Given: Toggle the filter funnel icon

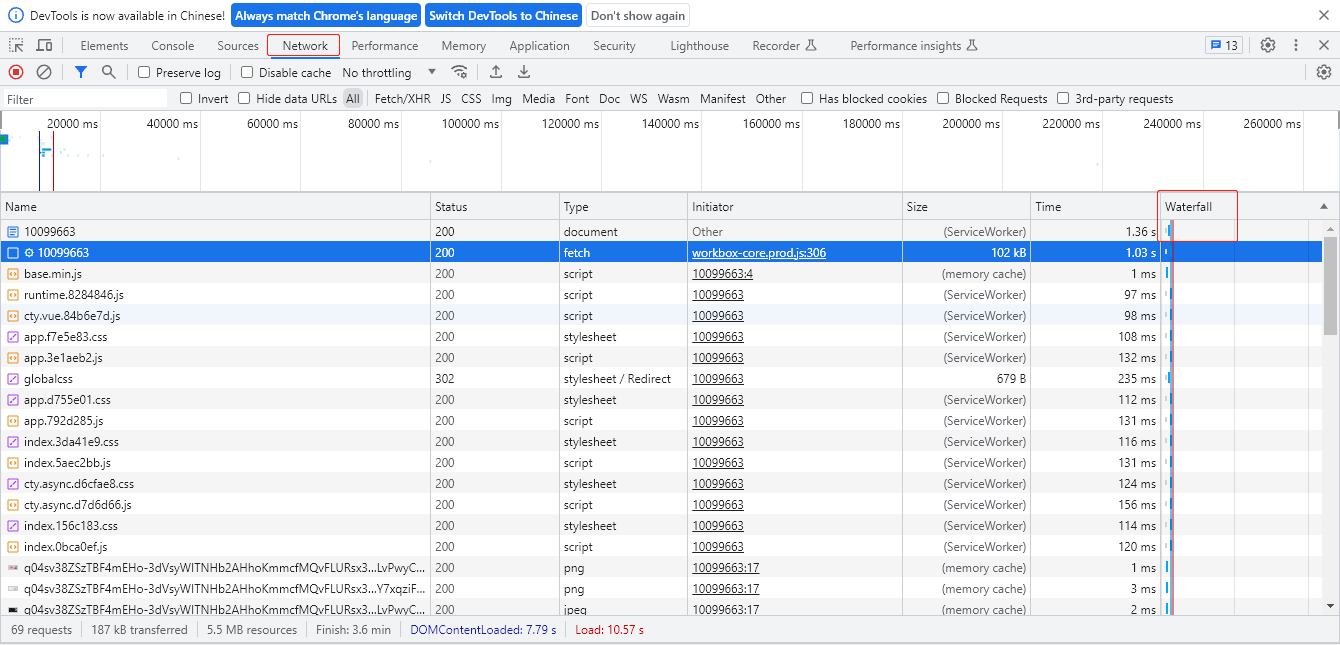Looking at the screenshot, I should click(81, 72).
